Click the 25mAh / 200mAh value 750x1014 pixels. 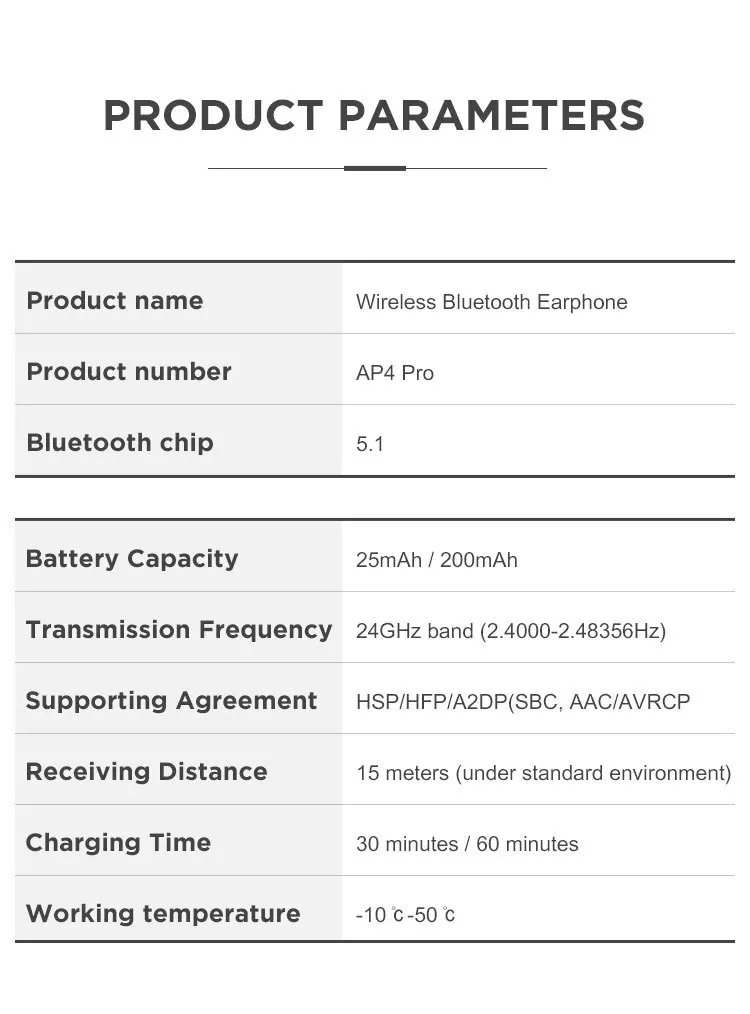click(437, 560)
